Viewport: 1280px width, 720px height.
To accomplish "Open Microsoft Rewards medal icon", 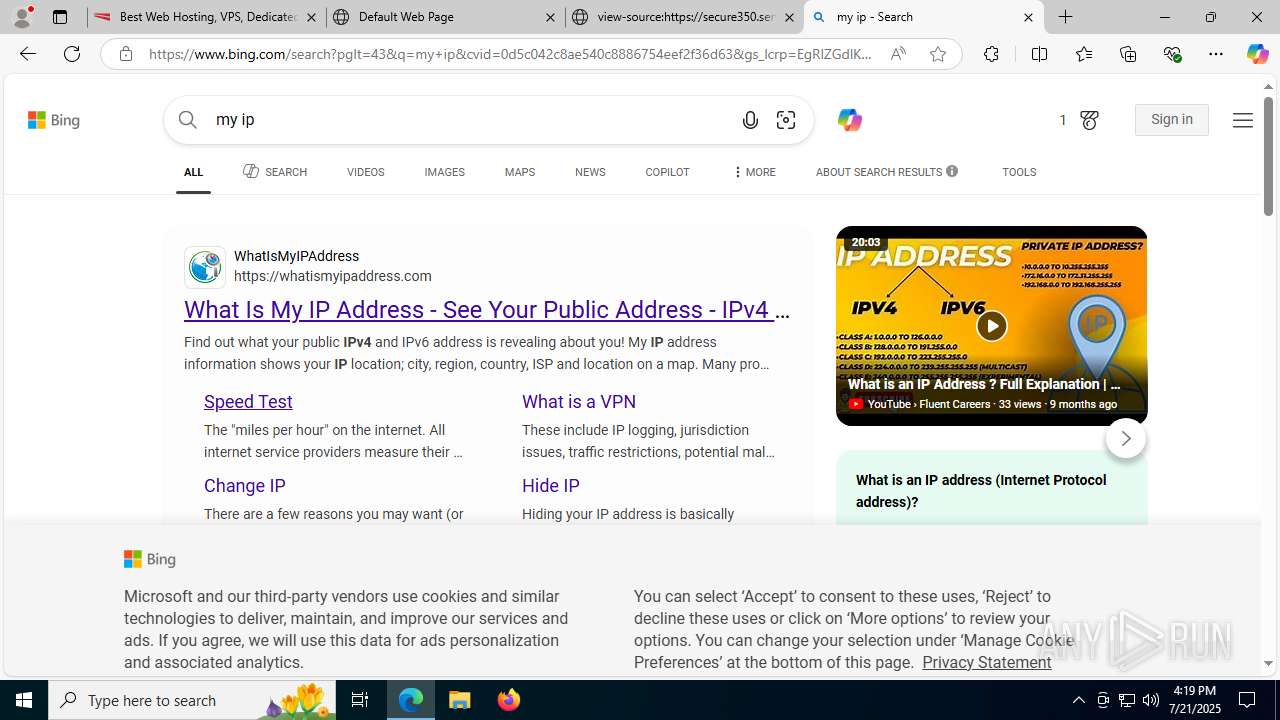I will point(1090,120).
